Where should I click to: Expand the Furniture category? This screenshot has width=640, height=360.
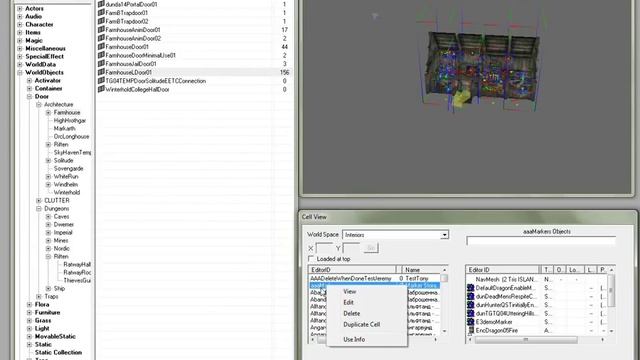(29, 313)
